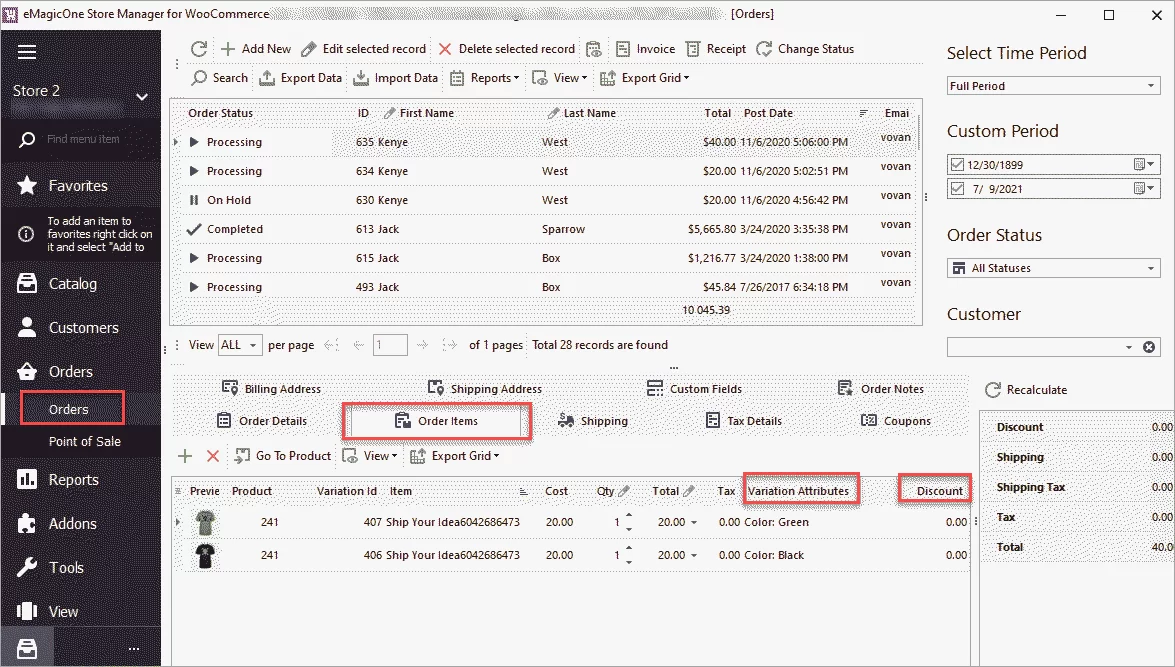Open the Billing Address tab
Image resolution: width=1175 pixels, height=667 pixels.
pyautogui.click(x=275, y=388)
